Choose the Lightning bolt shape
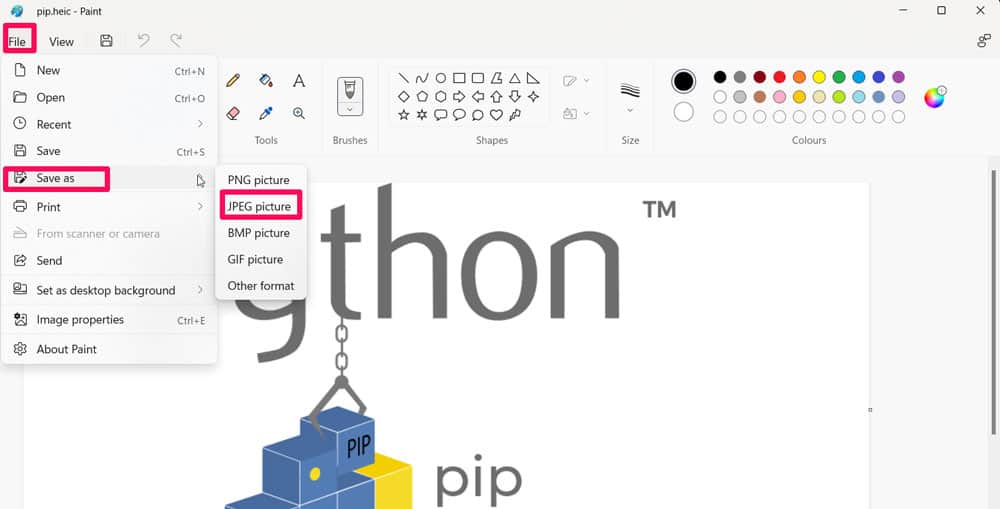This screenshot has height=509, width=1000. [x=515, y=115]
